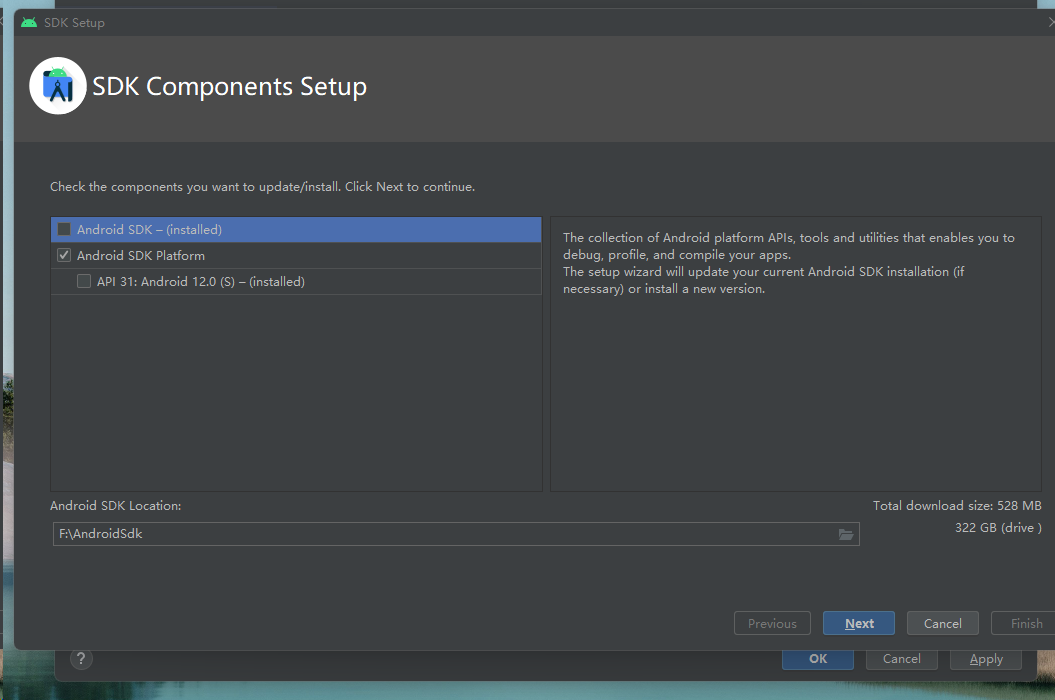The height and width of the screenshot is (700, 1055).
Task: Check the API 31: Android 12.0 (S) checkbox
Action: (83, 281)
